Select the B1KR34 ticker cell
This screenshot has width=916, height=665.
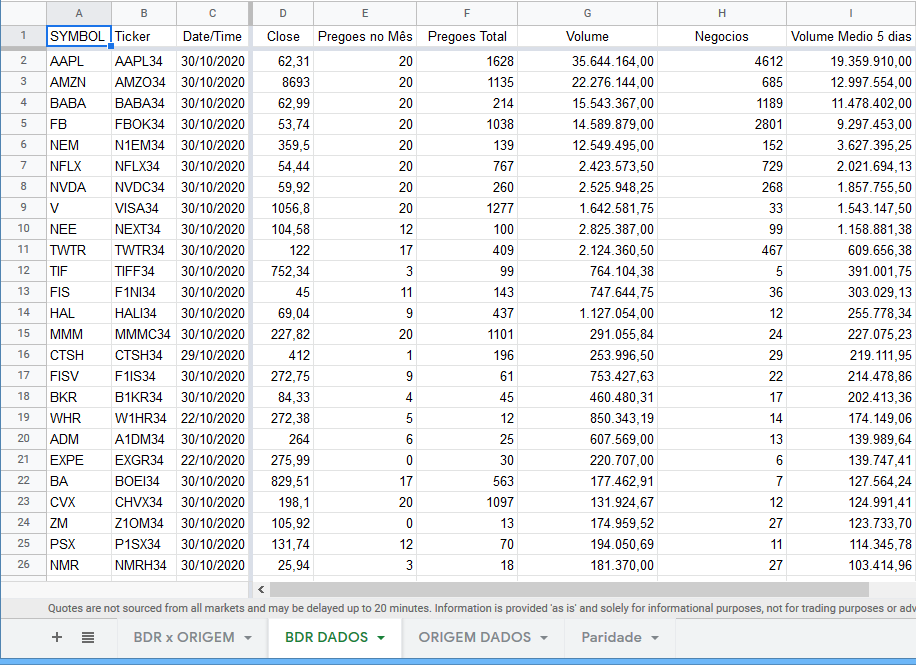point(144,397)
